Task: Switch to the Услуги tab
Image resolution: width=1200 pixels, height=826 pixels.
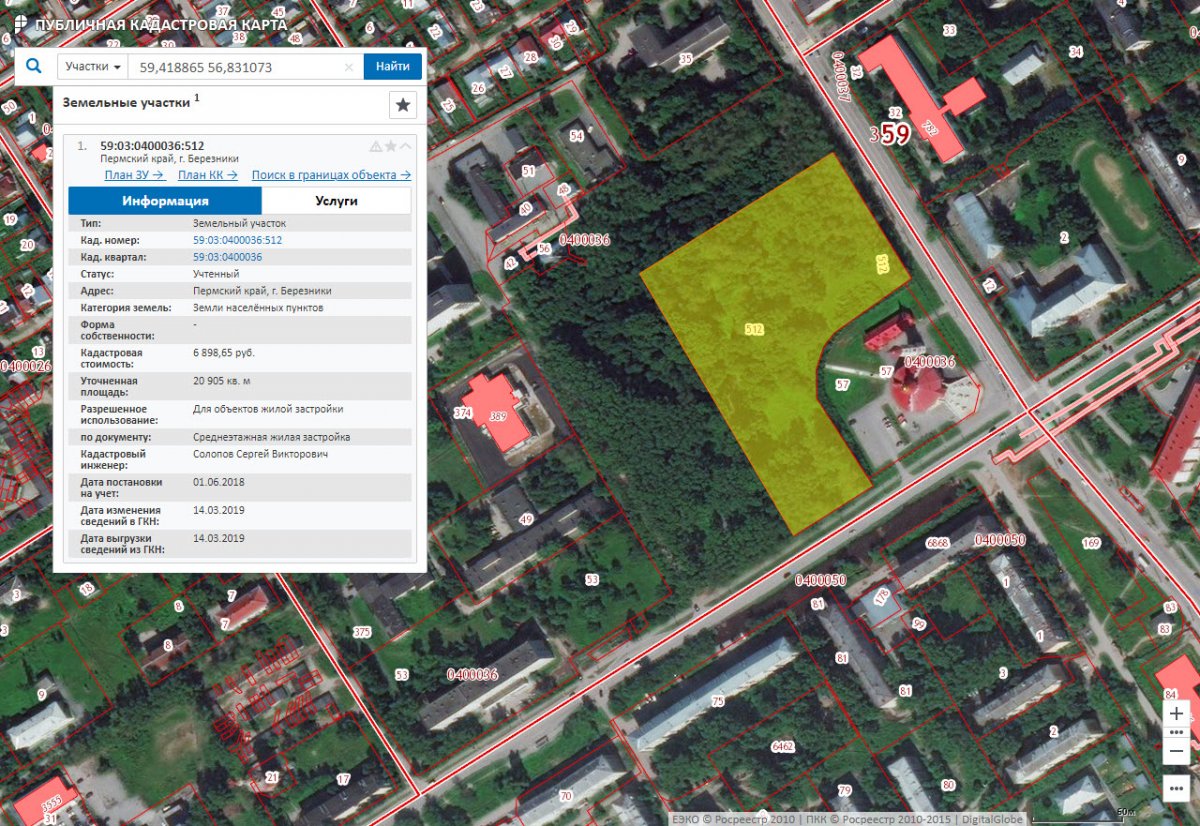Action: [336, 201]
